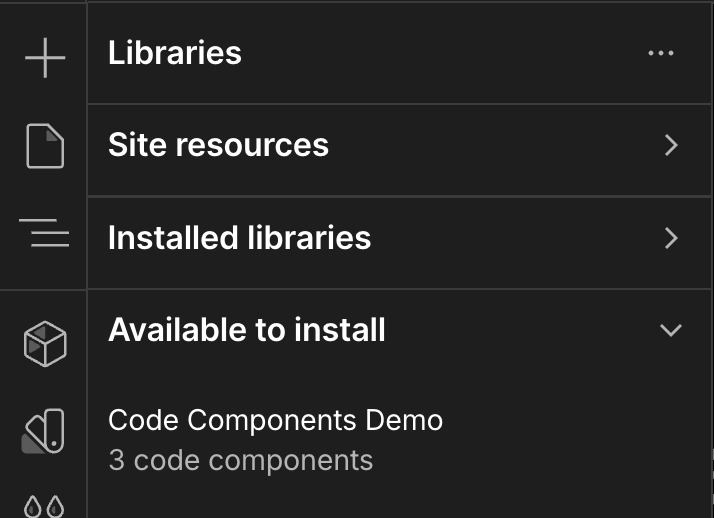Click the Installed libraries label
714x518 pixels.
(239, 238)
